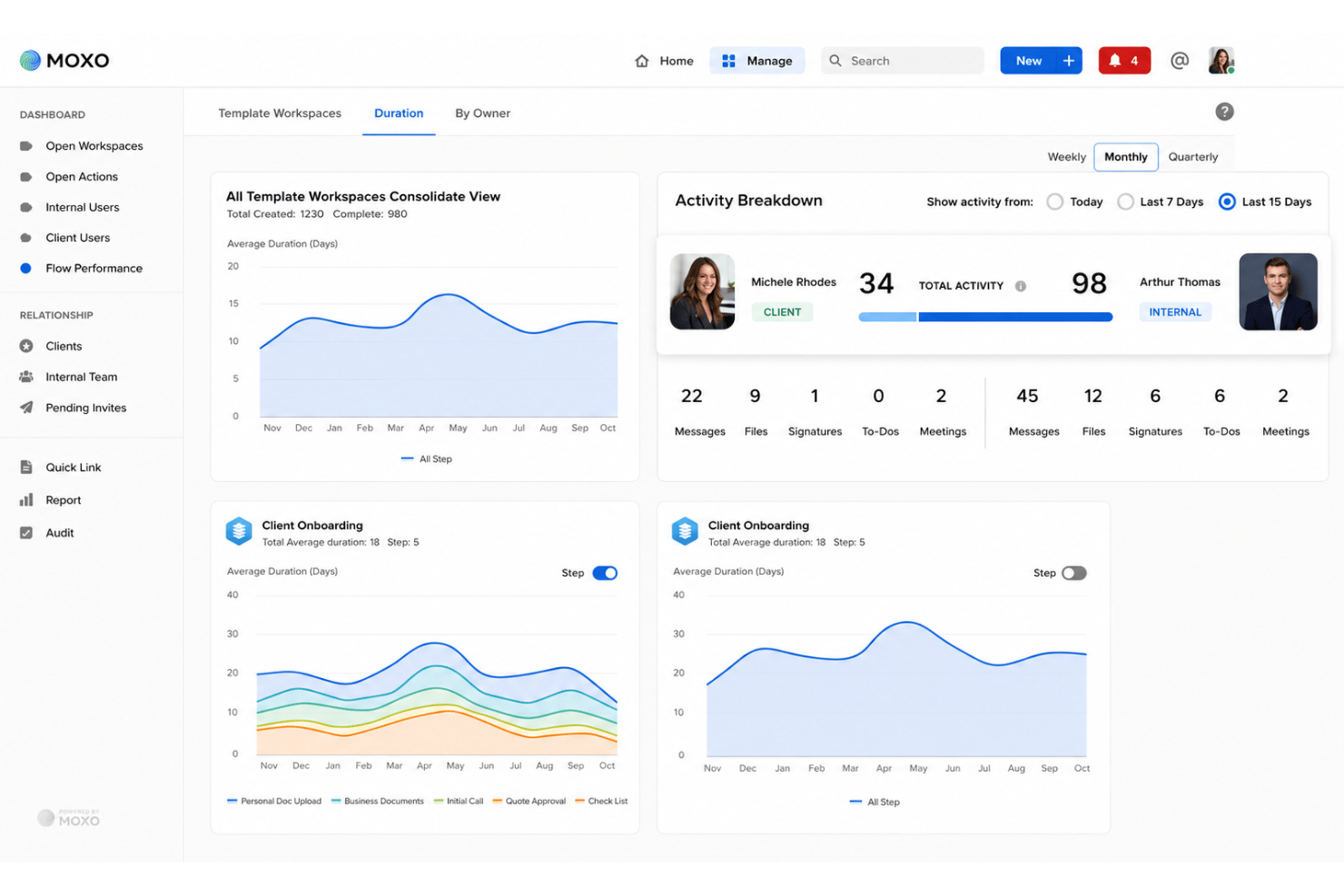
Task: Click the help question mark icon
Action: [x=1224, y=112]
